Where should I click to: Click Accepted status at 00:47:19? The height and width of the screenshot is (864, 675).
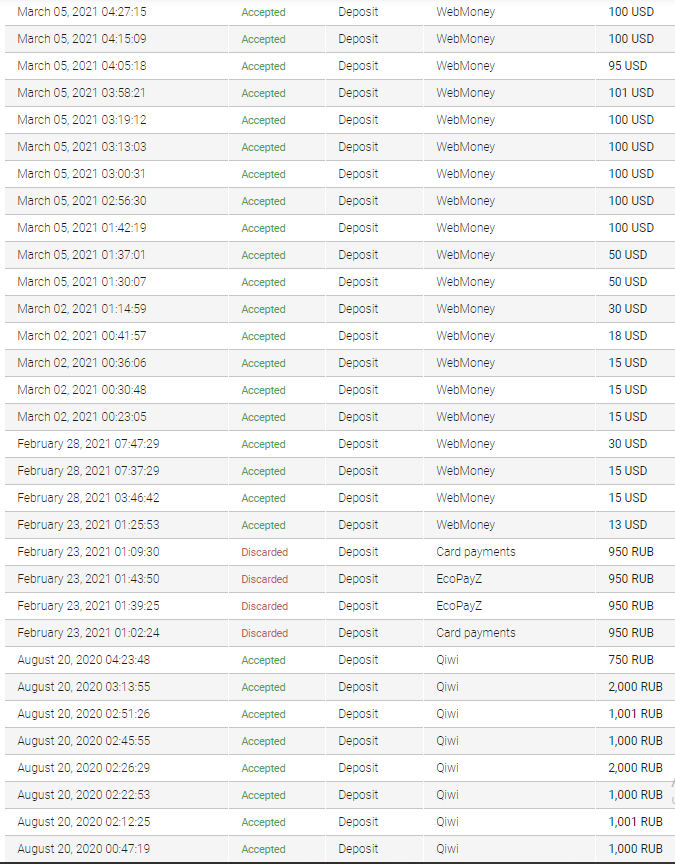pyautogui.click(x=263, y=849)
